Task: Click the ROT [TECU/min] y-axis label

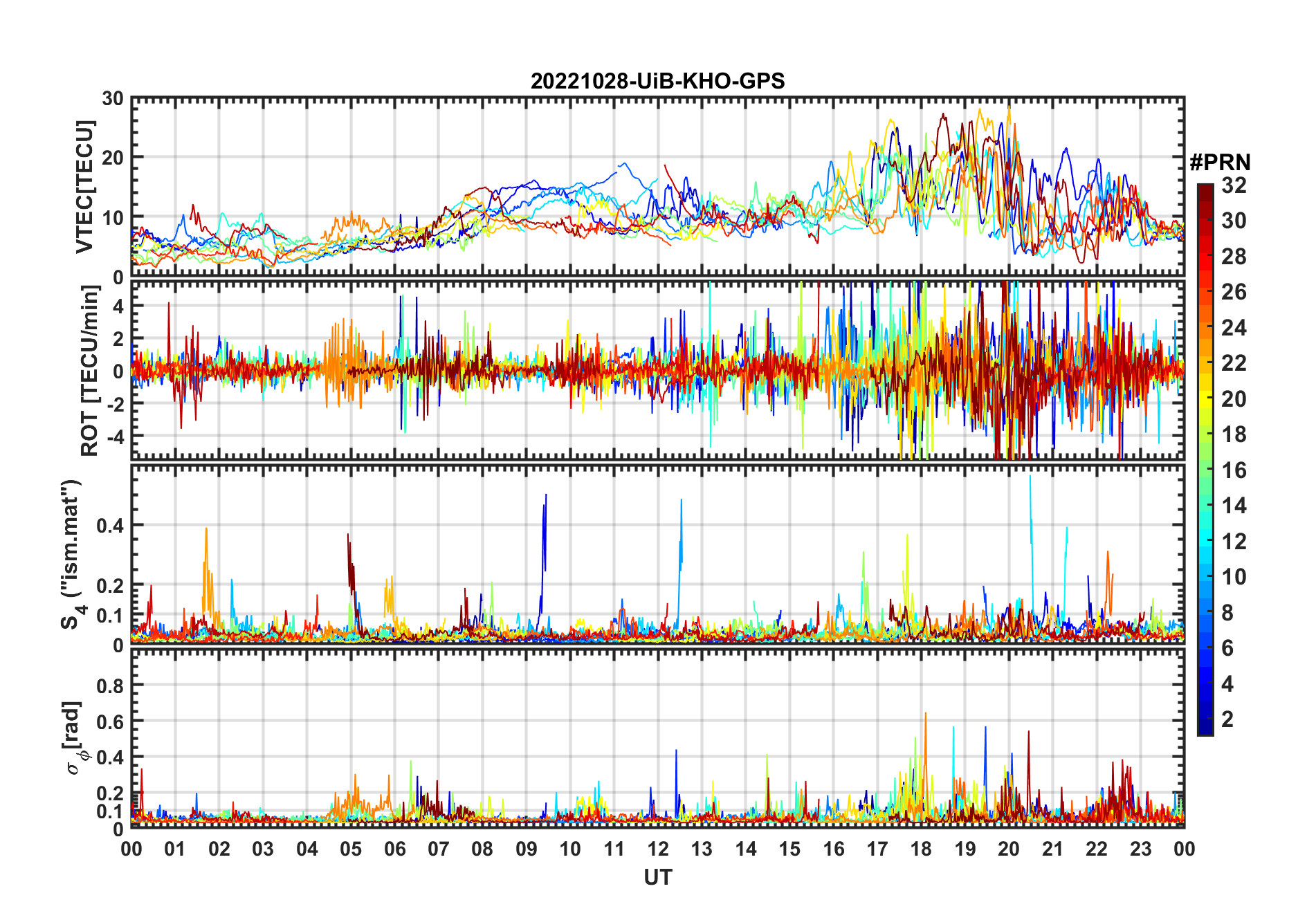Action: pos(89,371)
